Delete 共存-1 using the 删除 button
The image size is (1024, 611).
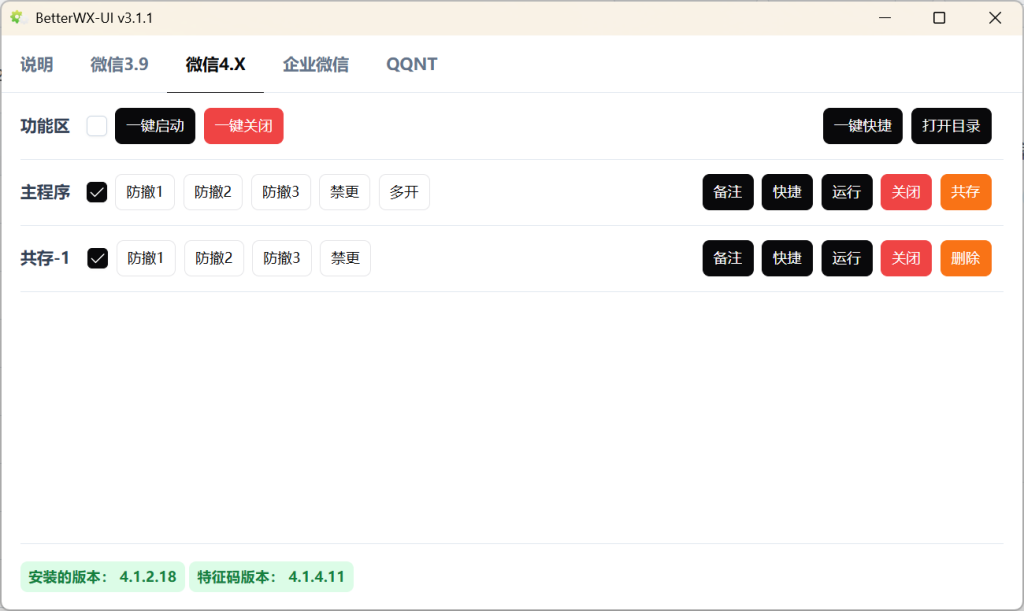(x=965, y=257)
